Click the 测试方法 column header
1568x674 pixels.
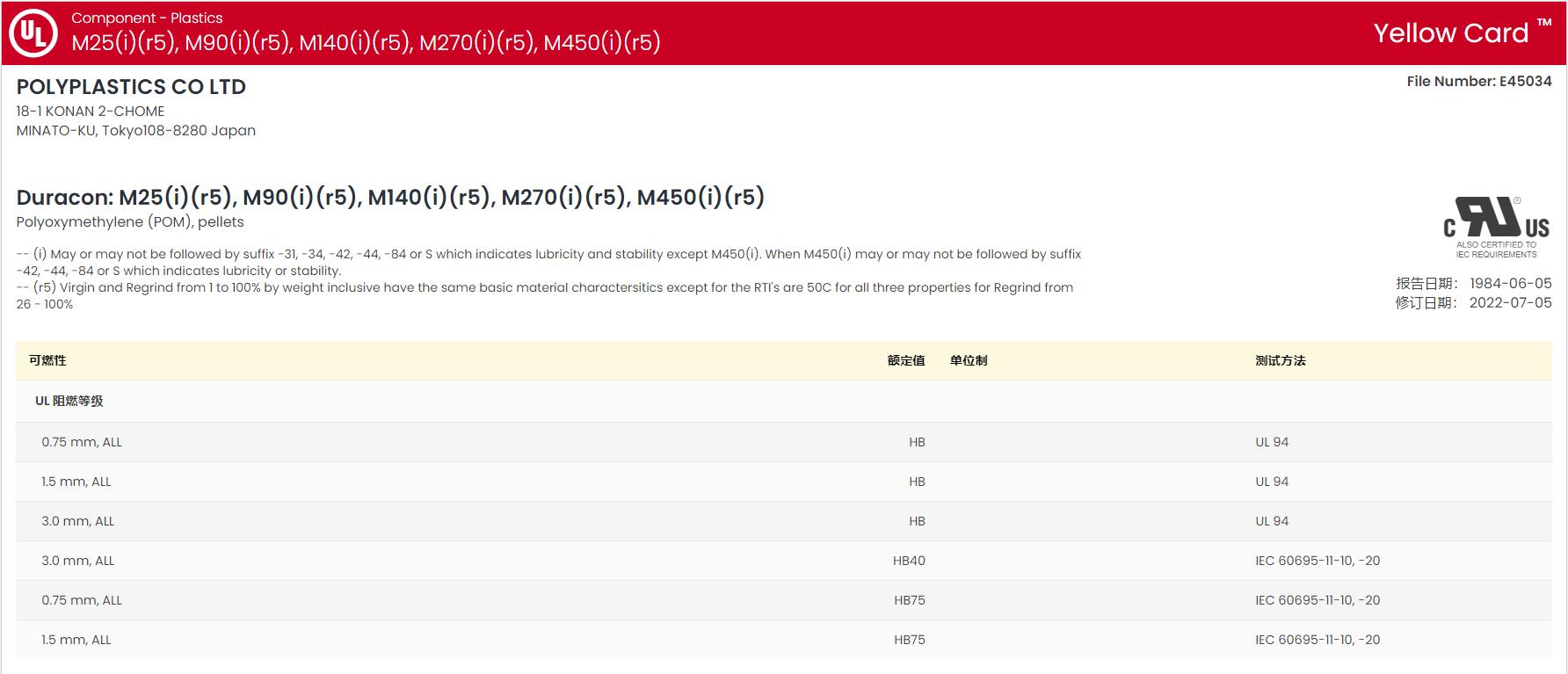[x=1281, y=360]
